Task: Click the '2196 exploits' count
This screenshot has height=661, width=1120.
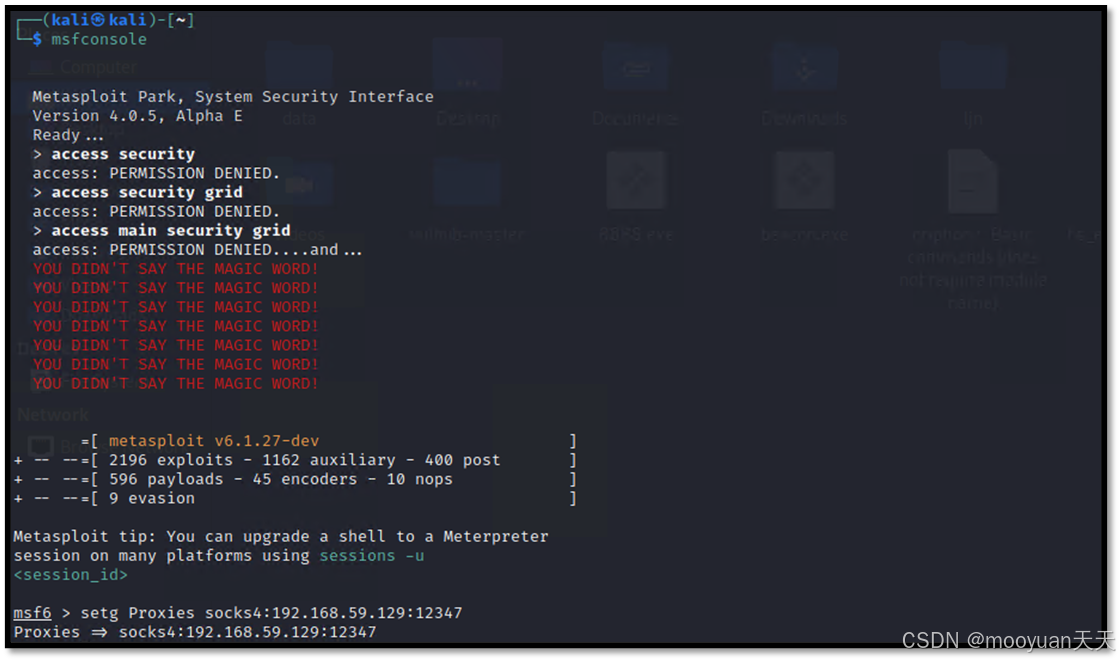Action: pos(171,460)
